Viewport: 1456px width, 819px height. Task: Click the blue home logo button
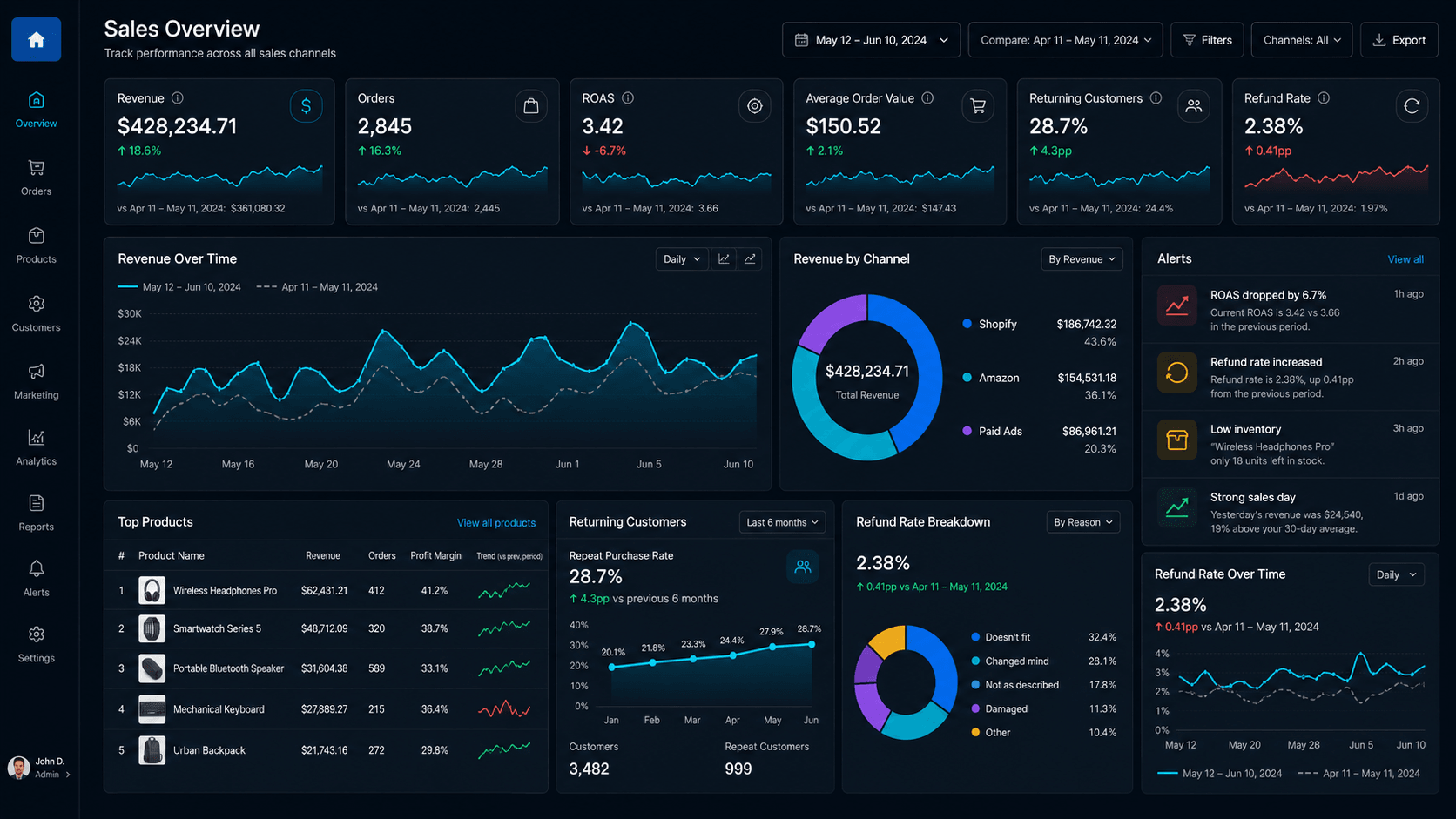click(x=36, y=39)
